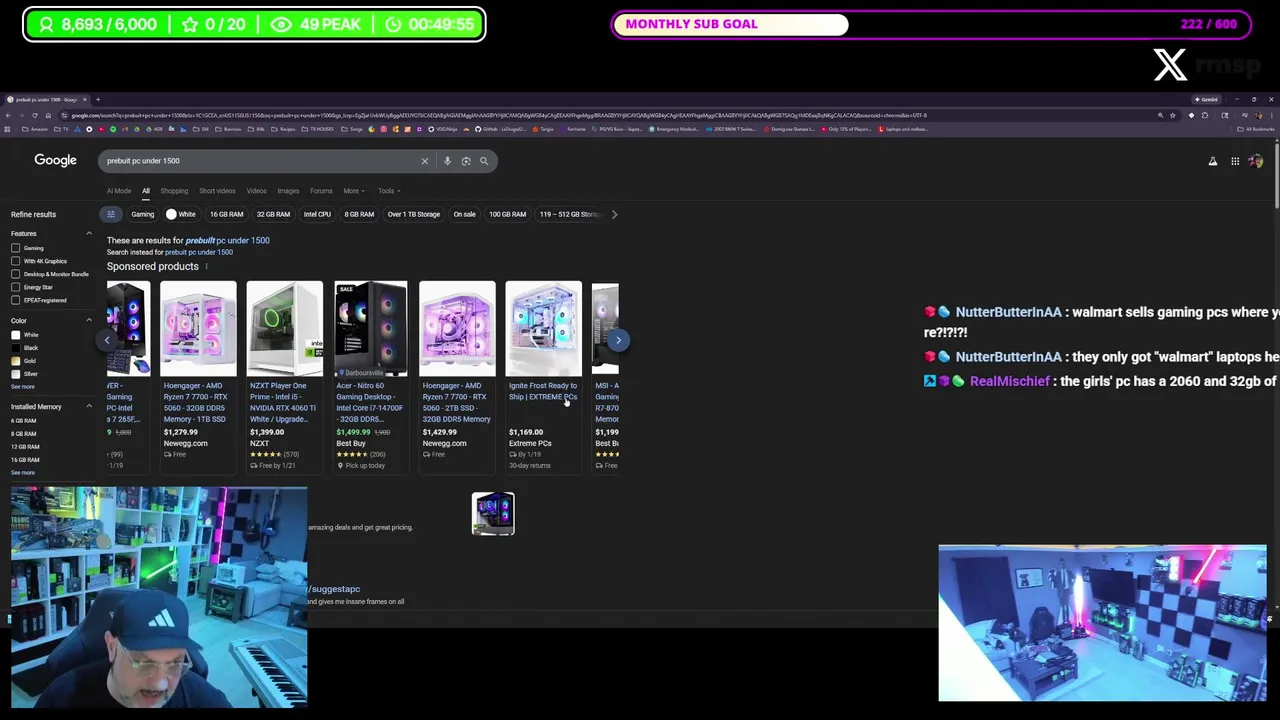Collapse the Installed Memory filter section

(89, 407)
